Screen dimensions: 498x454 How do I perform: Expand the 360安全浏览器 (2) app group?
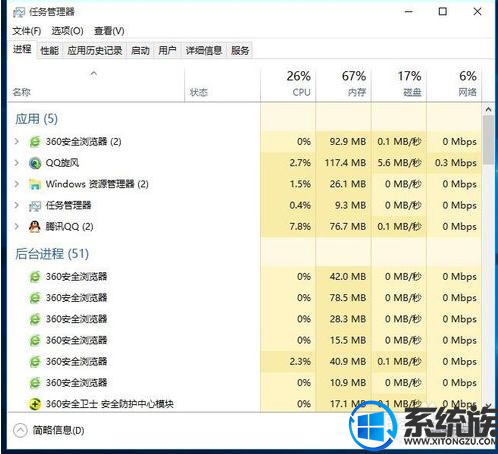pyautogui.click(x=16, y=142)
